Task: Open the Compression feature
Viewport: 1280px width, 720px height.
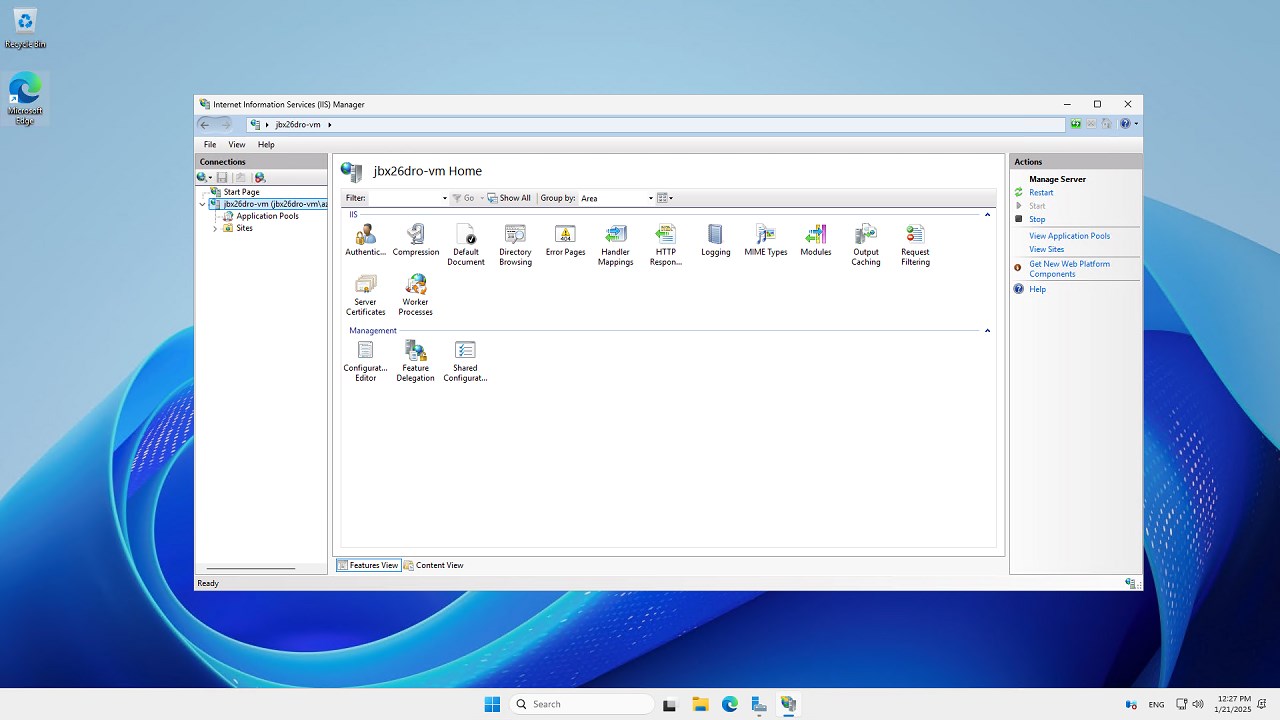Action: click(x=415, y=235)
